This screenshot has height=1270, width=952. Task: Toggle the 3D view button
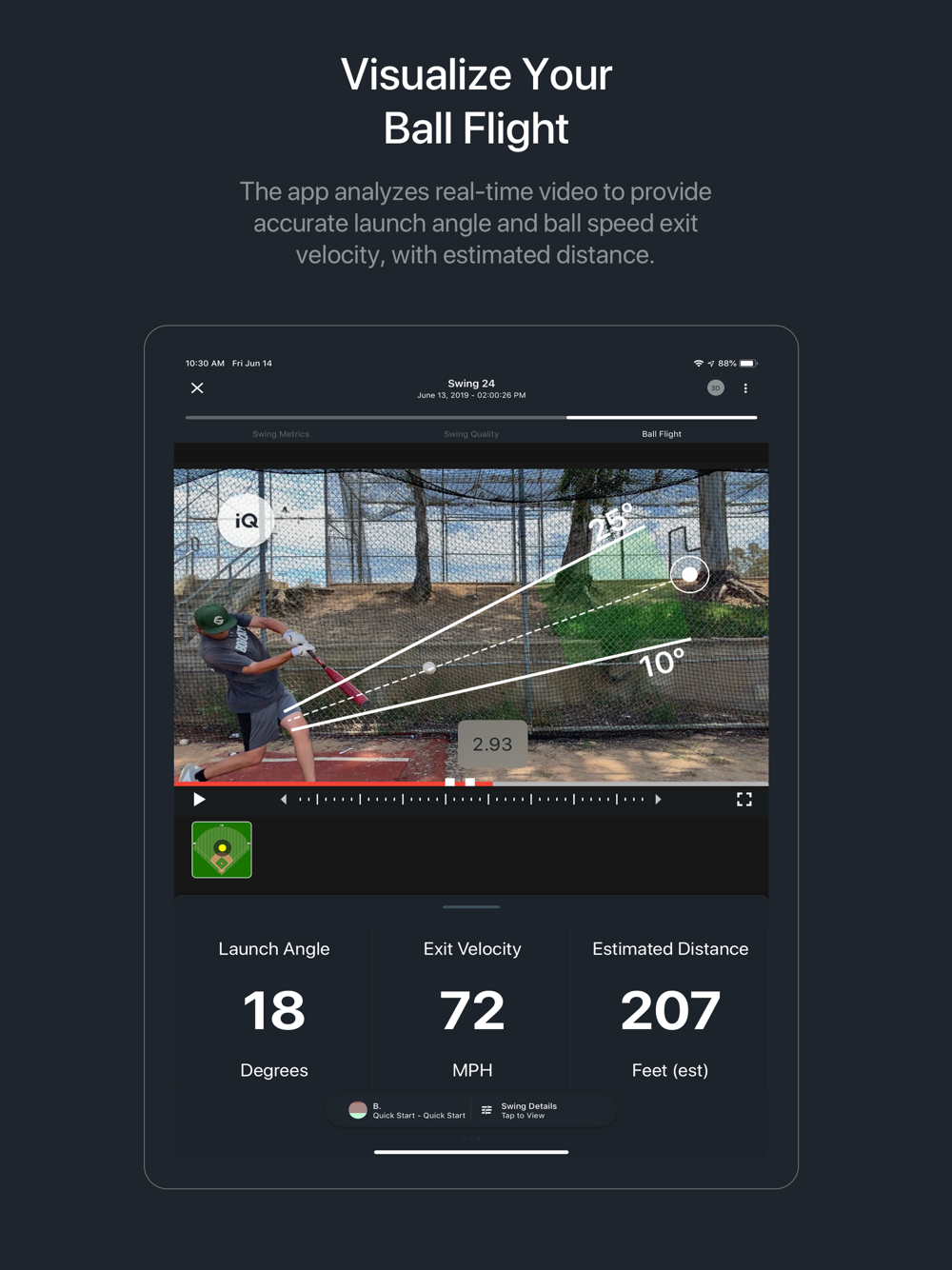coord(716,387)
